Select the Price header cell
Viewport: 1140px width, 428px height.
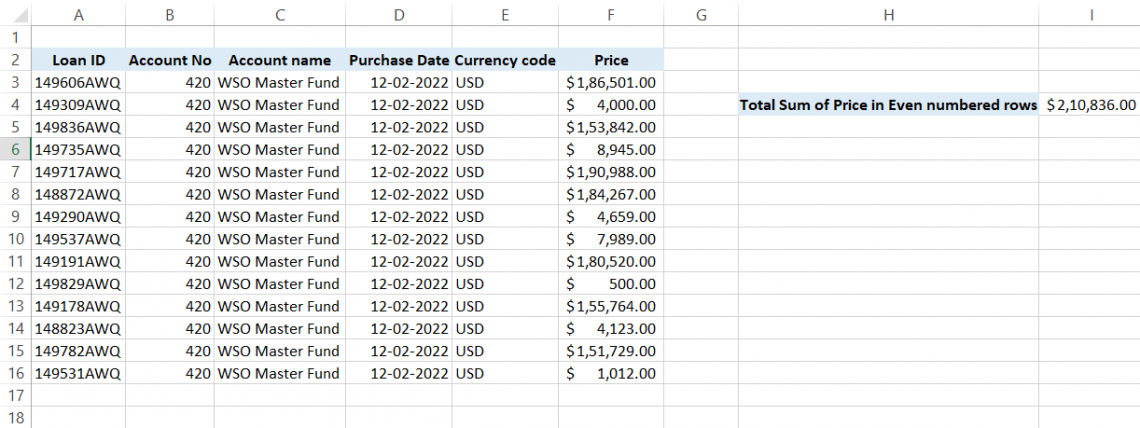coord(611,60)
